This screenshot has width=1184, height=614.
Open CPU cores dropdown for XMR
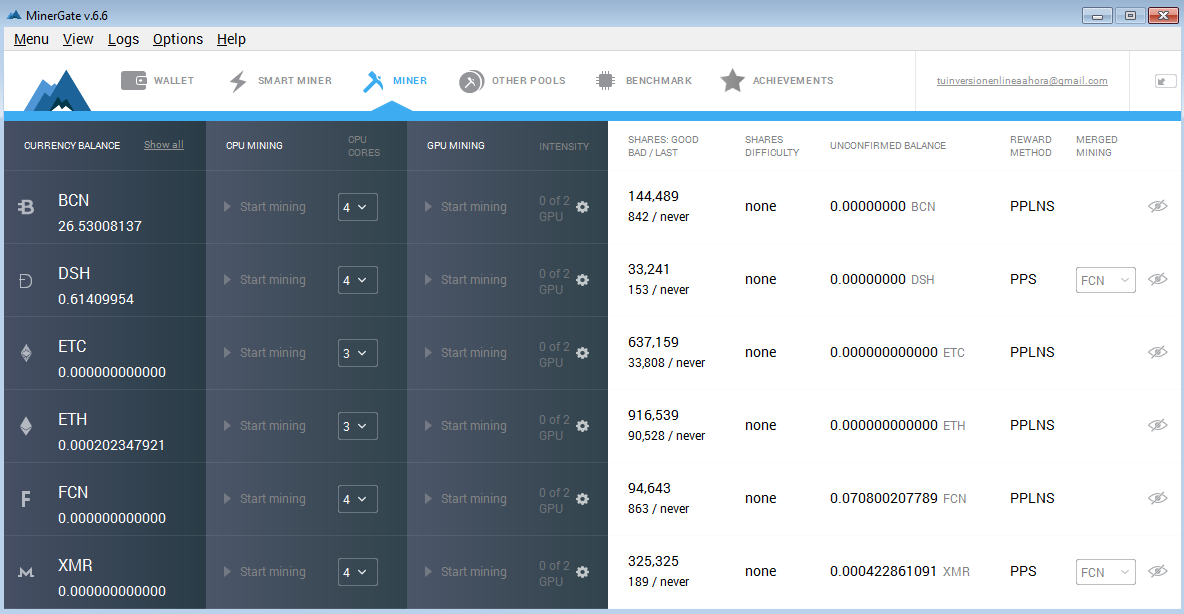point(358,572)
